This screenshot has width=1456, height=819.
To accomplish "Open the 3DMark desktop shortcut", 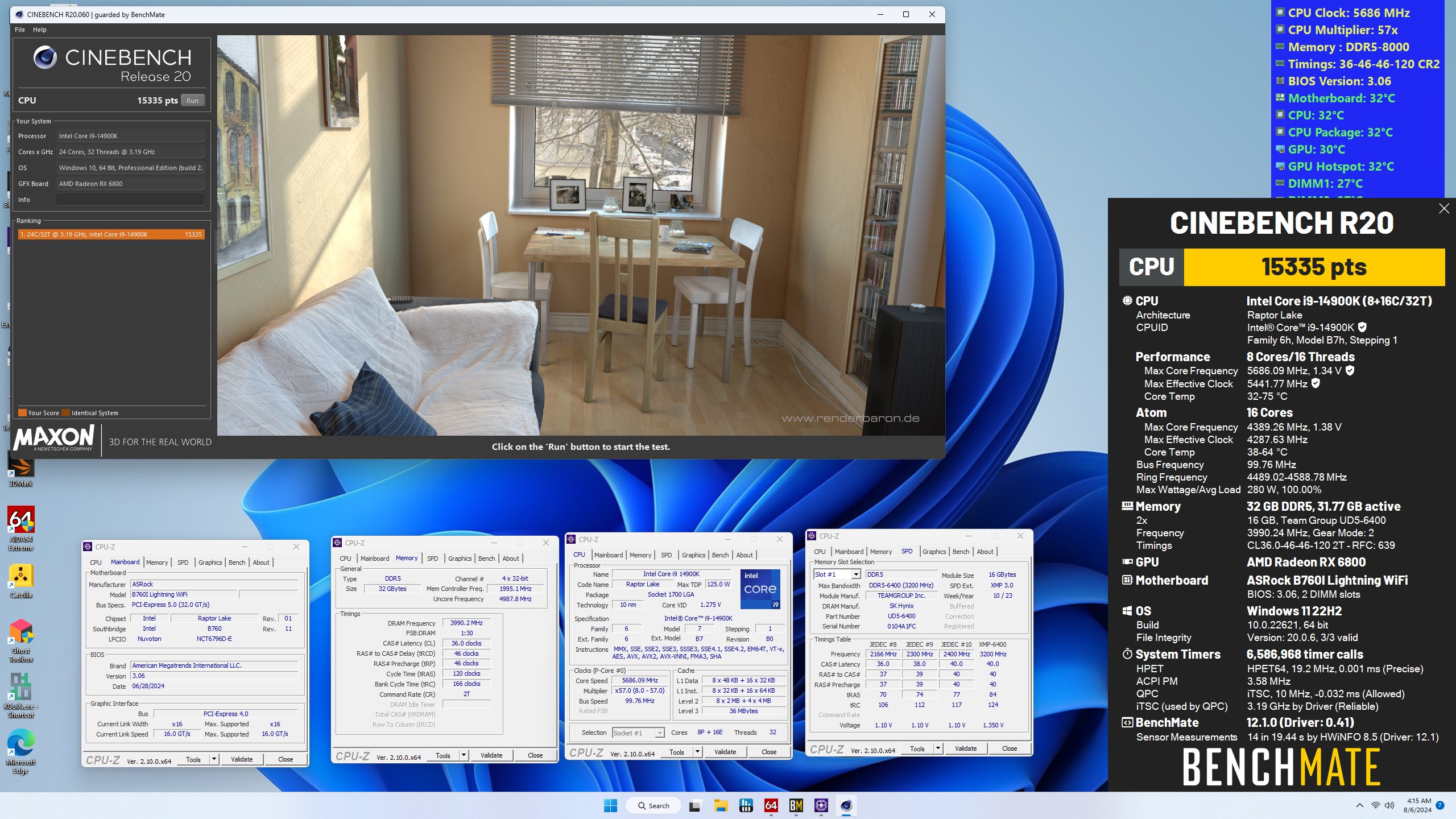I will (x=20, y=470).
